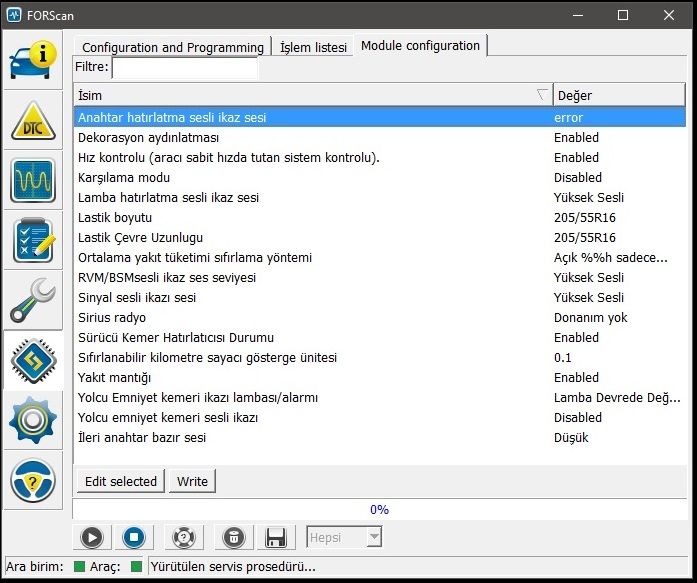Click the lifebuoy help toolbar icon

(x=184, y=537)
